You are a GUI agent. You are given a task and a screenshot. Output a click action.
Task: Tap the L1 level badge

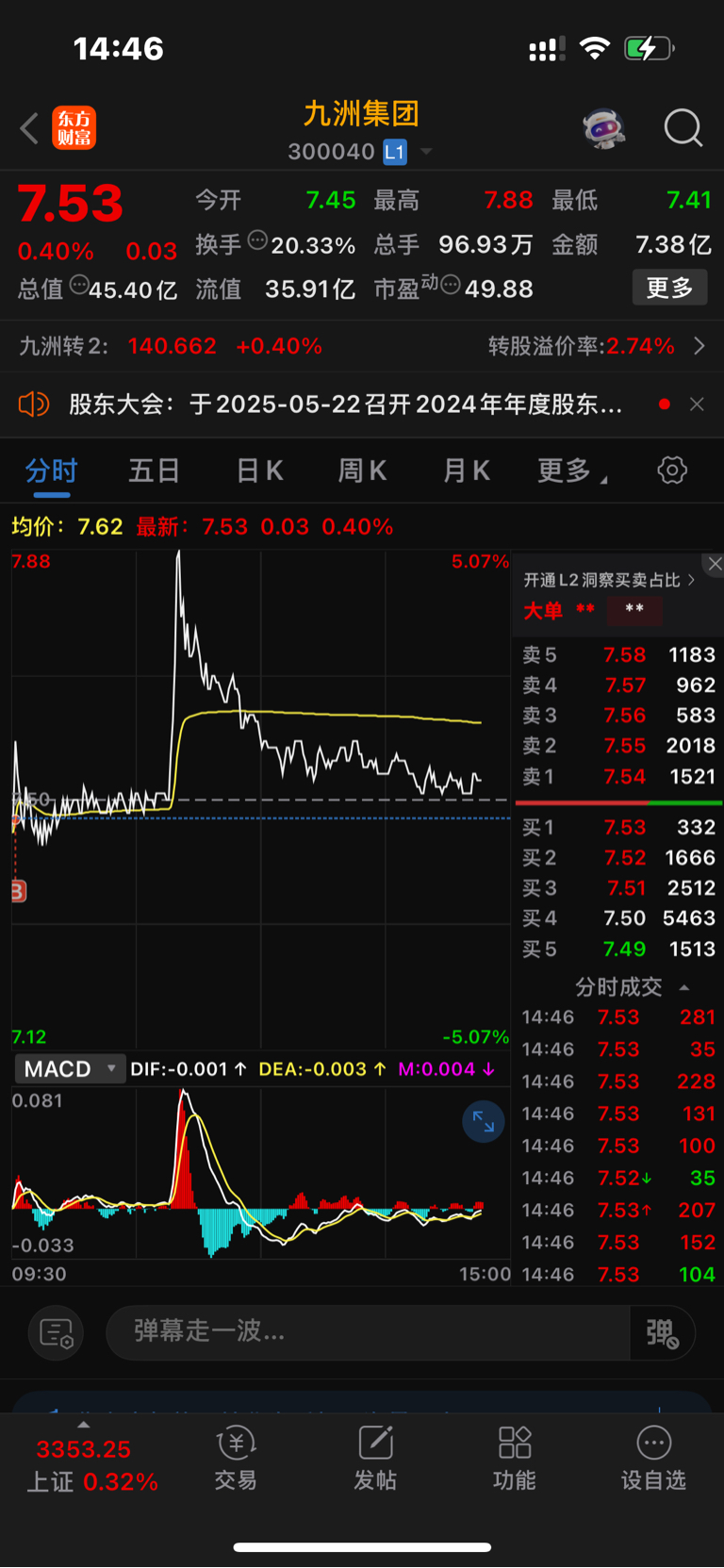tap(394, 152)
